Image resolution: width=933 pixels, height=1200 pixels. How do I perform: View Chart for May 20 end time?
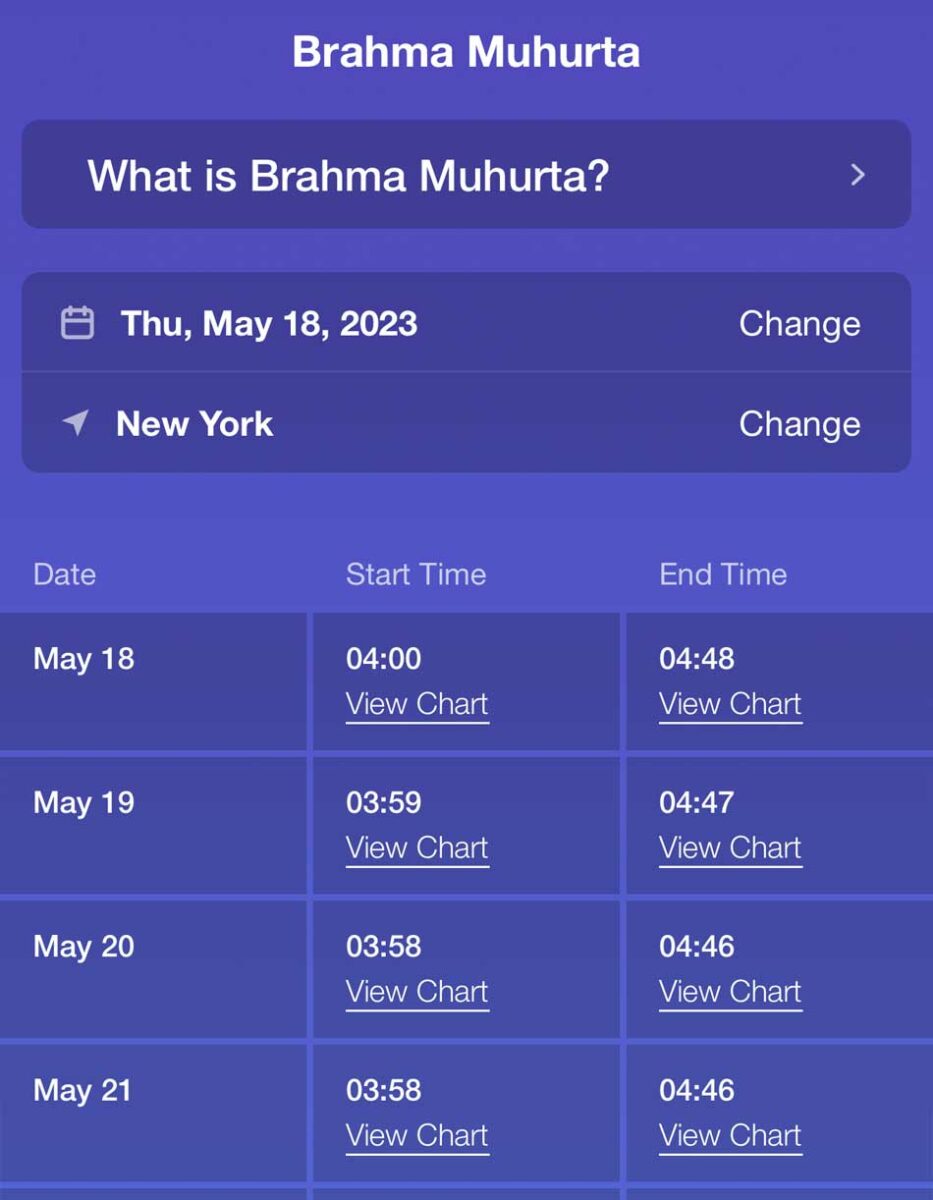(730, 992)
